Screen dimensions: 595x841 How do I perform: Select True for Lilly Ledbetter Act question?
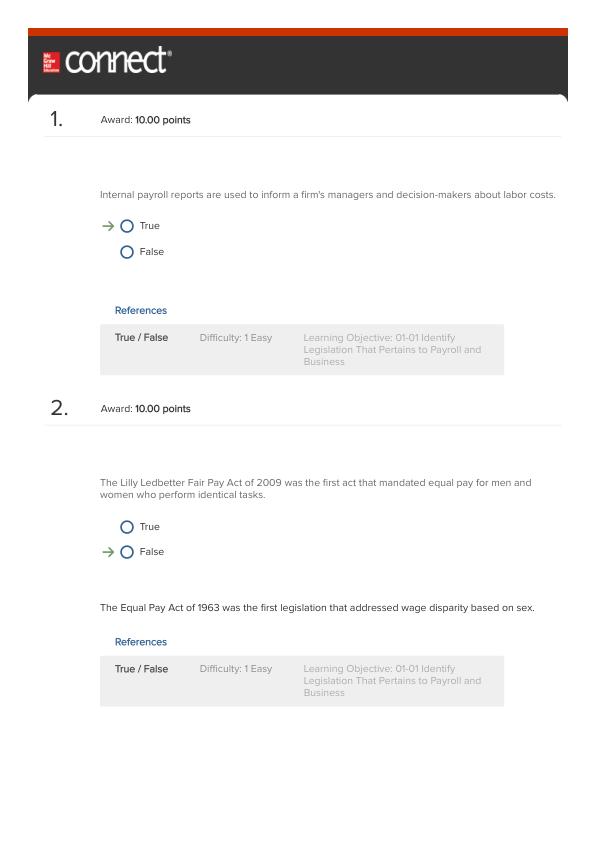point(127,527)
